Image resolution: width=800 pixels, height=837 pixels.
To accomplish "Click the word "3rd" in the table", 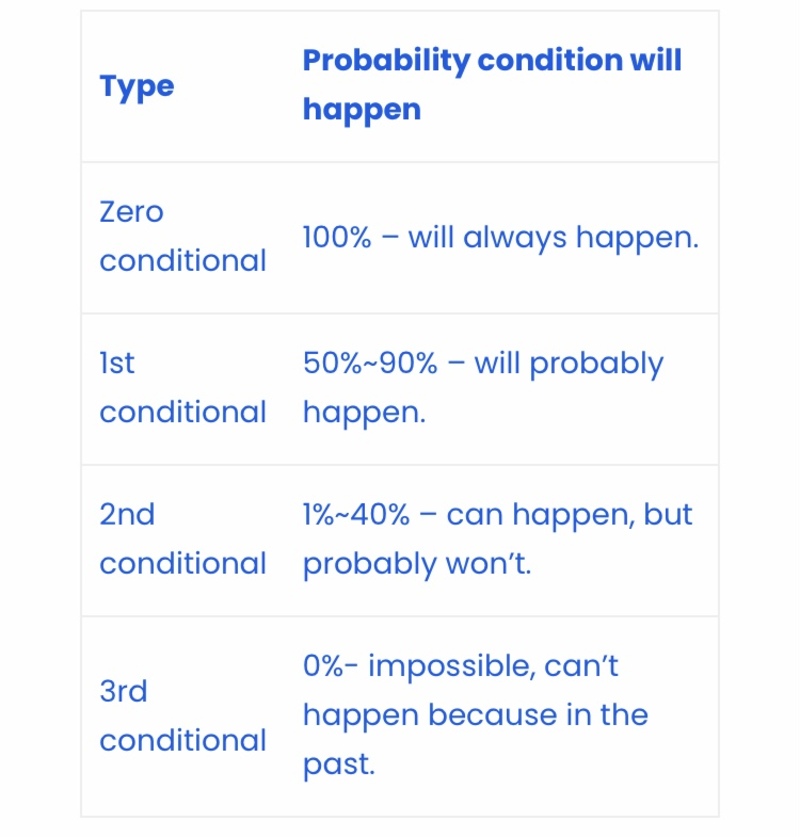I will [x=123, y=691].
